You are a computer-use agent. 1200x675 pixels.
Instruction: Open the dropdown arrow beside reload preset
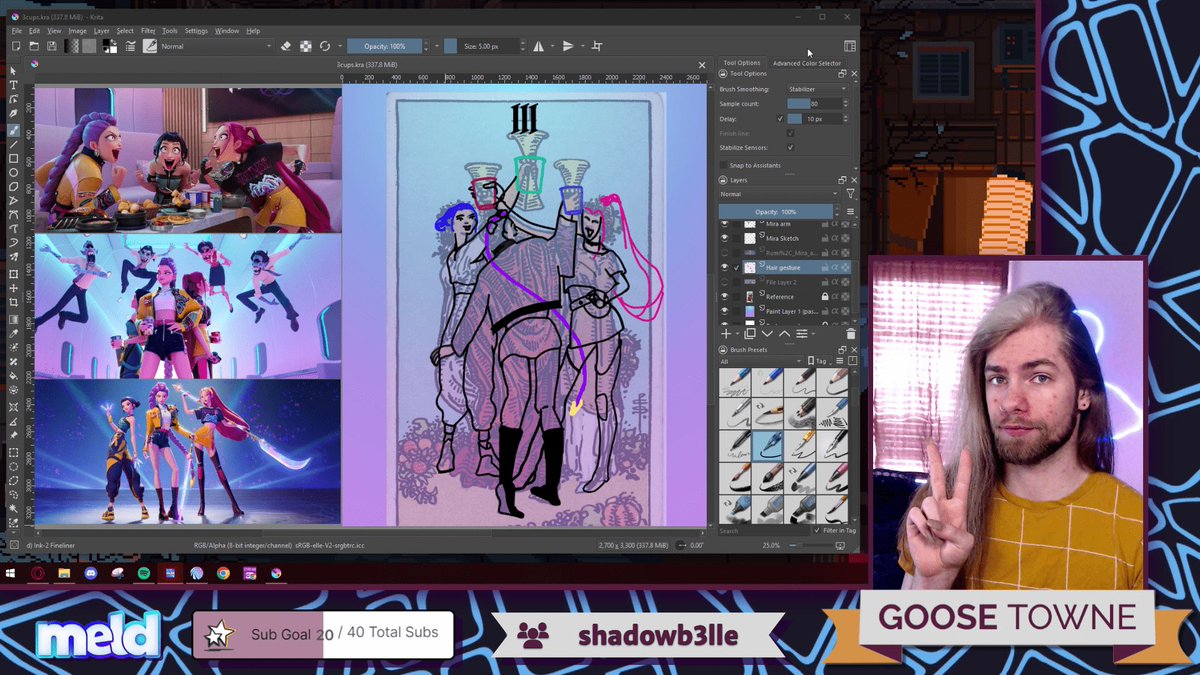tap(340, 46)
